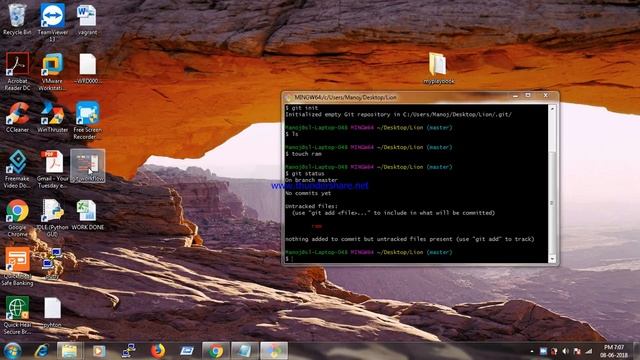Launch Firefox from the taskbar
Viewport: 640px width, 360px height.
tap(158, 351)
